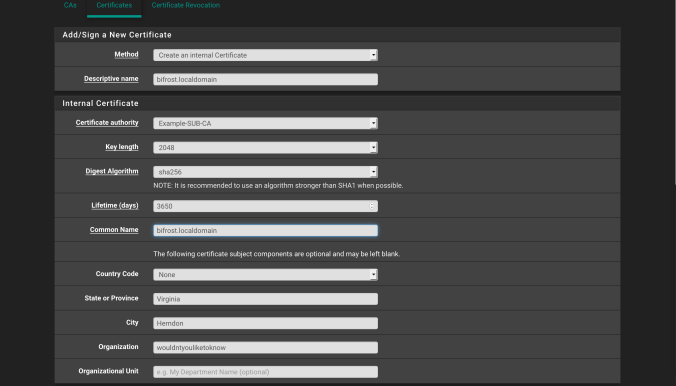
Task: Expand the Certificate authority dropdown
Action: [266, 123]
